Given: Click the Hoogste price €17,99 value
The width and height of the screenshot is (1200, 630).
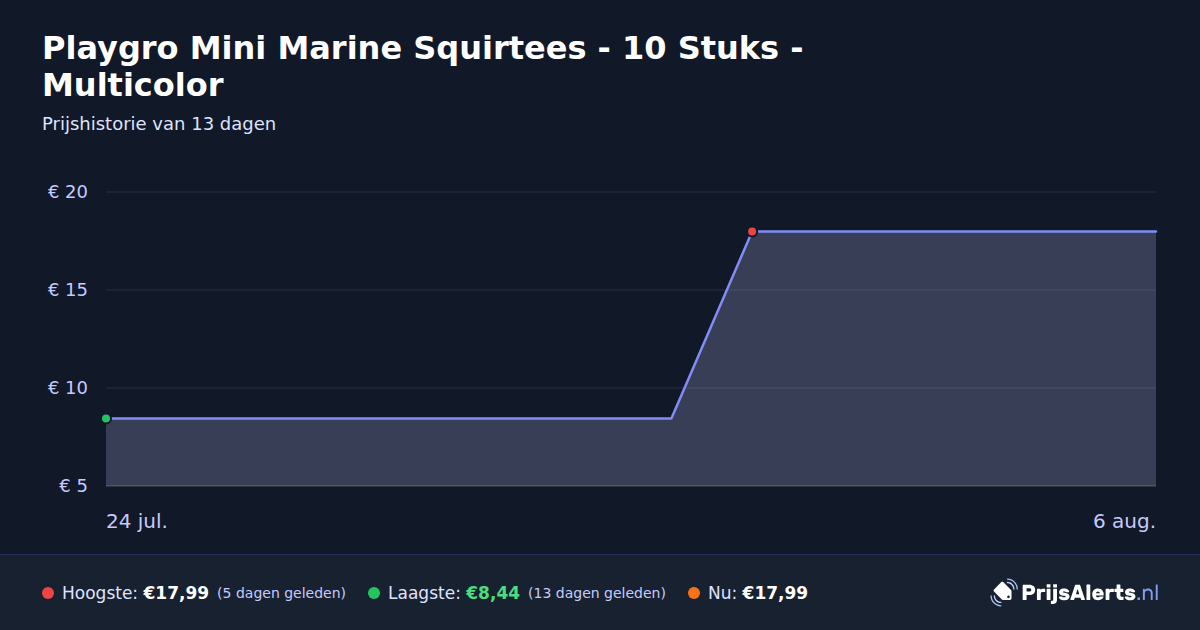Looking at the screenshot, I should click(x=176, y=593).
